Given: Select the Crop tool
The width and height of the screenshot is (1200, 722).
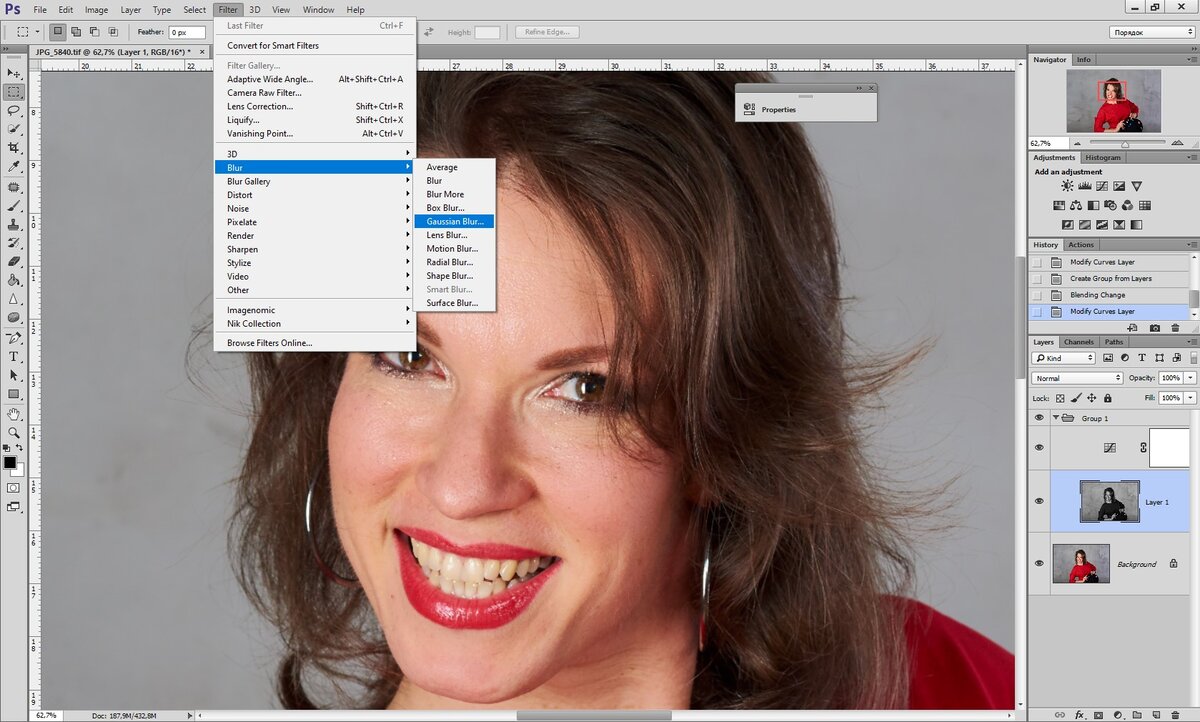Looking at the screenshot, I should (x=14, y=148).
